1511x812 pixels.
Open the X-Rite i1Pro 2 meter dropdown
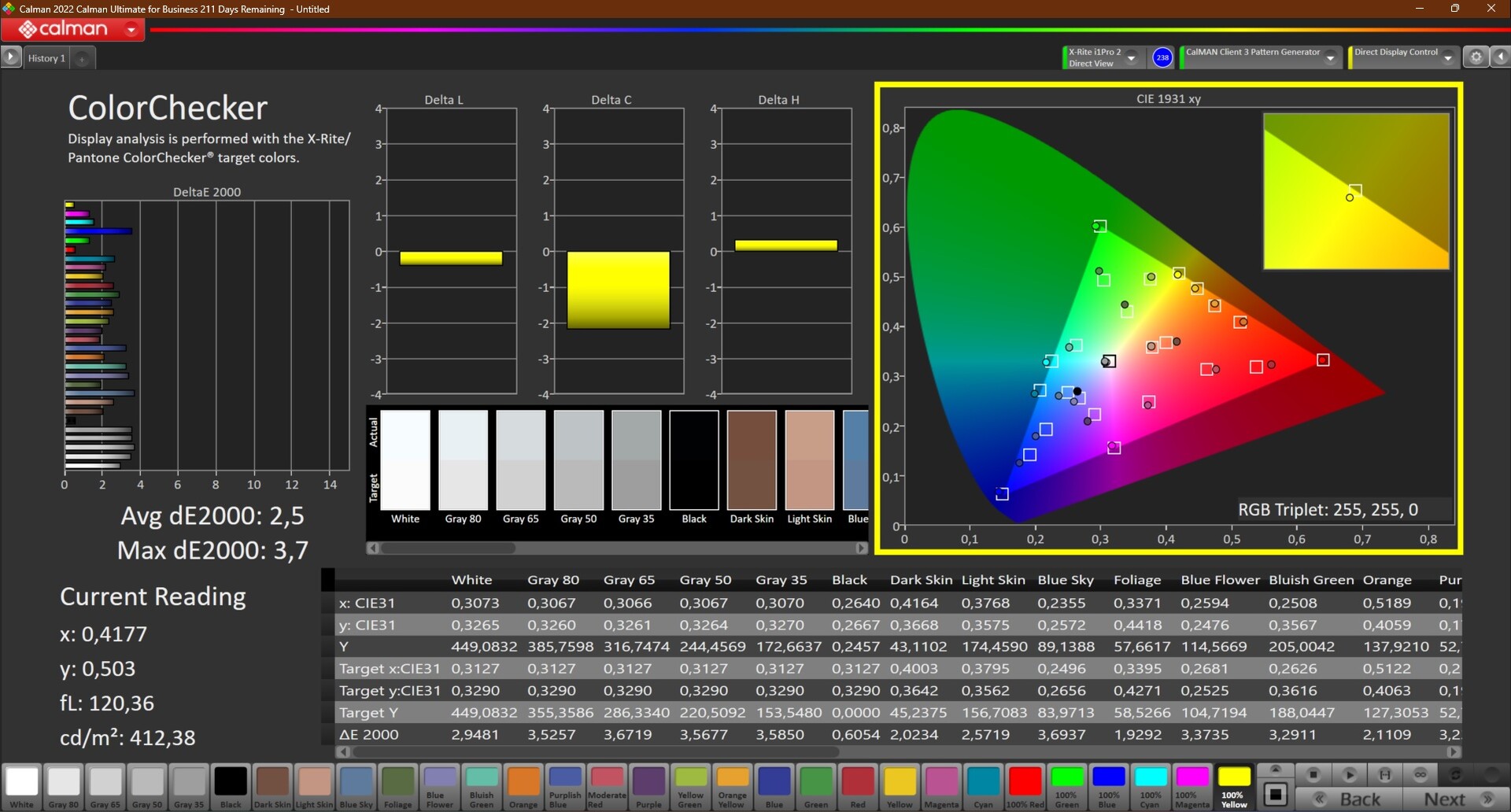(1132, 57)
